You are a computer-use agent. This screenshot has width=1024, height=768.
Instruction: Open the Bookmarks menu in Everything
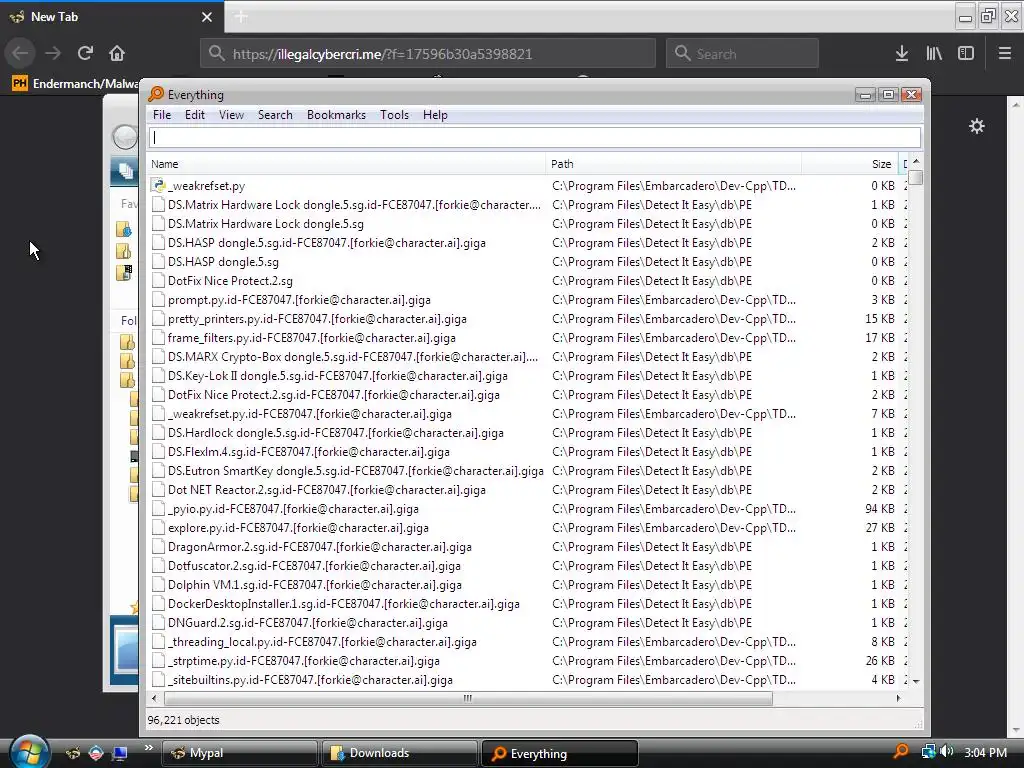(x=336, y=115)
